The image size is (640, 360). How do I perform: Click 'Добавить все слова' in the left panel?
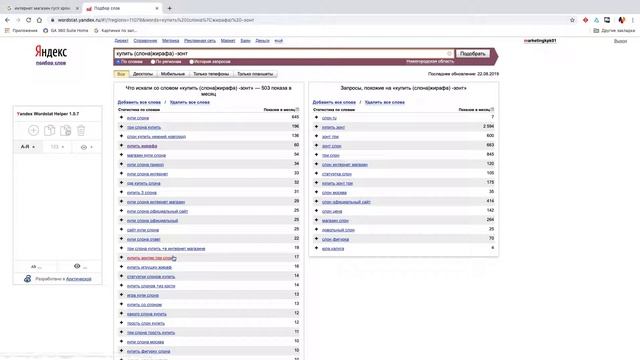(139, 102)
